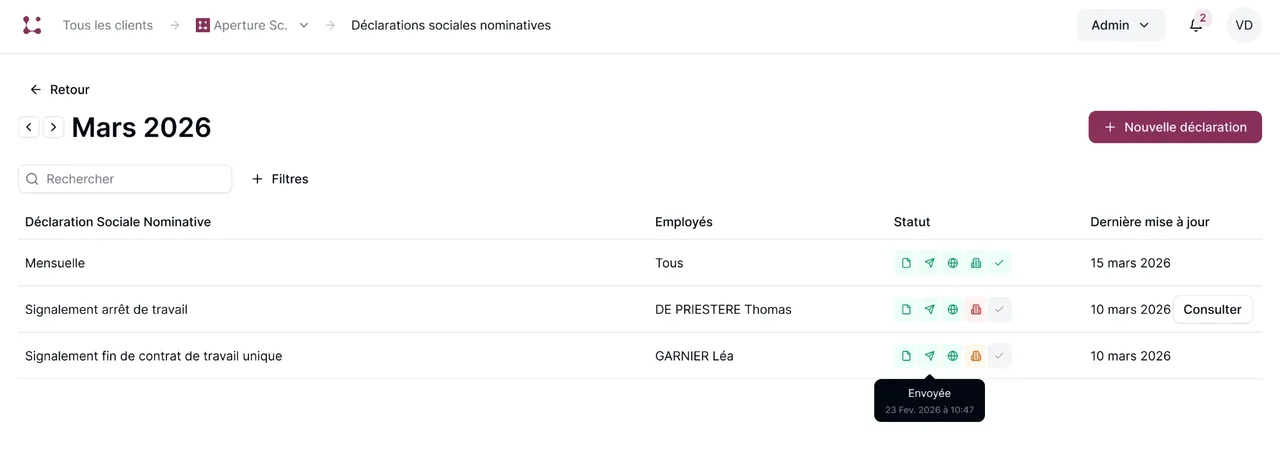This screenshot has width=1280, height=470.
Task: Click the green checkmark icon in Mensuelle row
Action: point(999,263)
